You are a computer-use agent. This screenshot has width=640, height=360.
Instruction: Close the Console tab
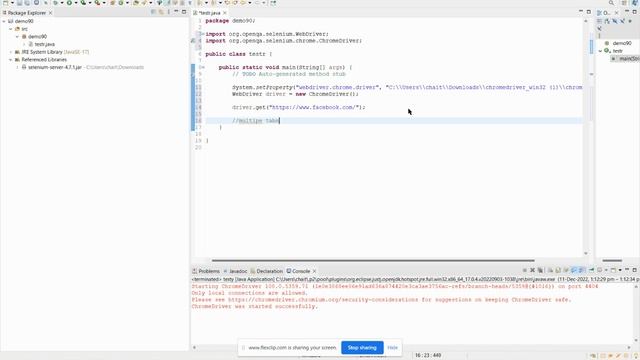(314, 271)
